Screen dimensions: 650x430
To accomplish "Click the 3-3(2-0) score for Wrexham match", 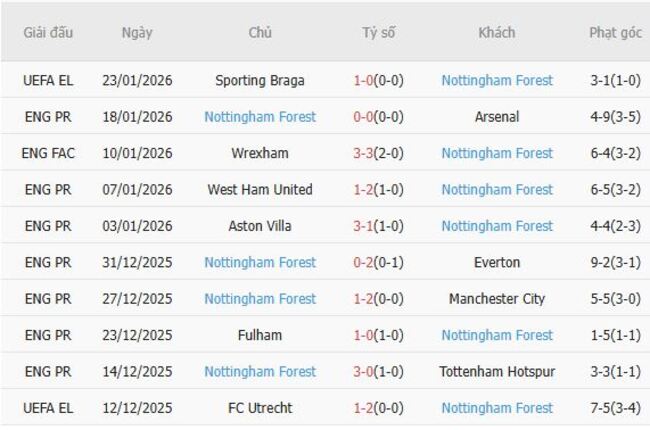I will [379, 153].
